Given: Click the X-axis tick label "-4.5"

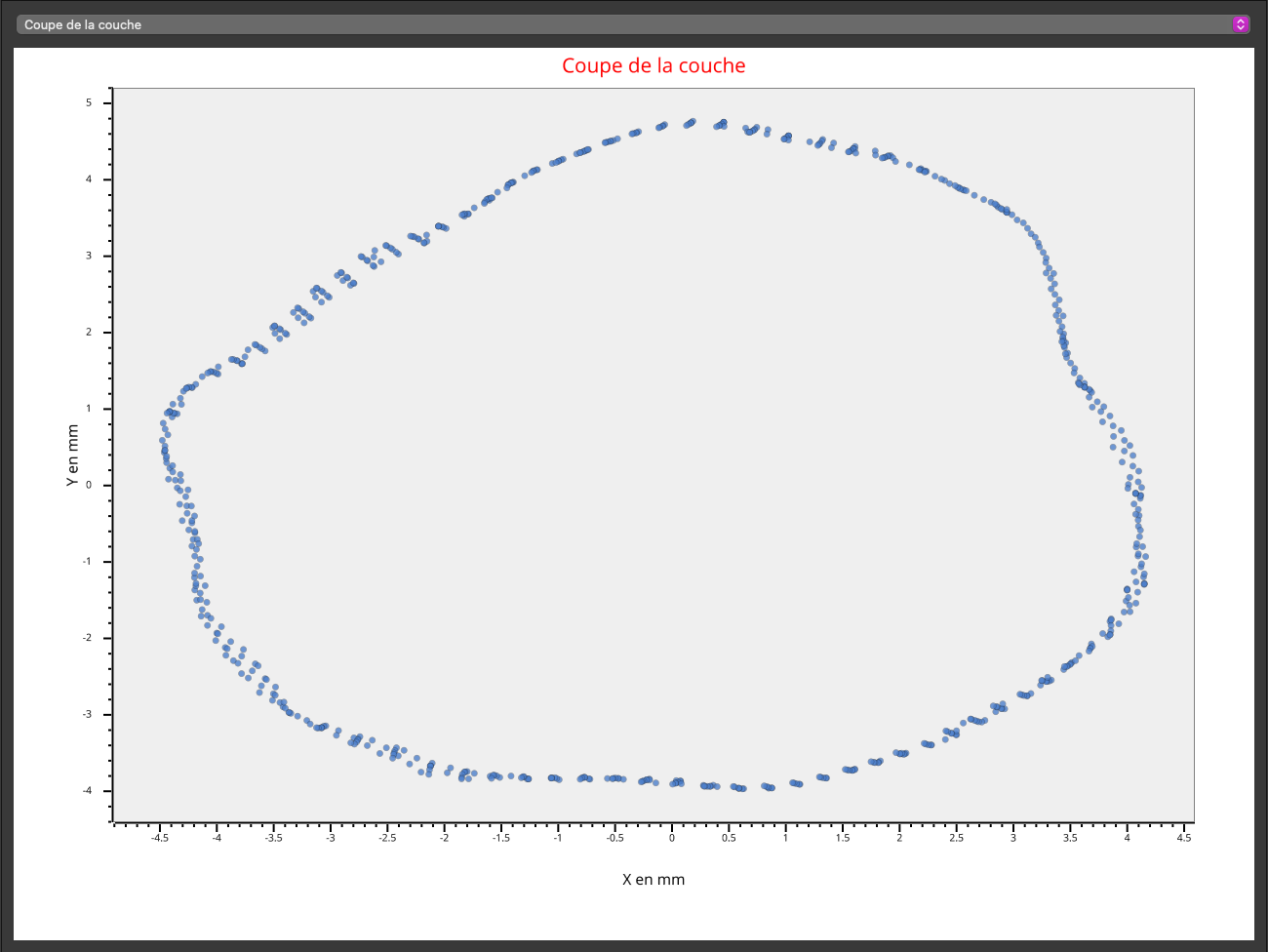Looking at the screenshot, I should click(160, 837).
